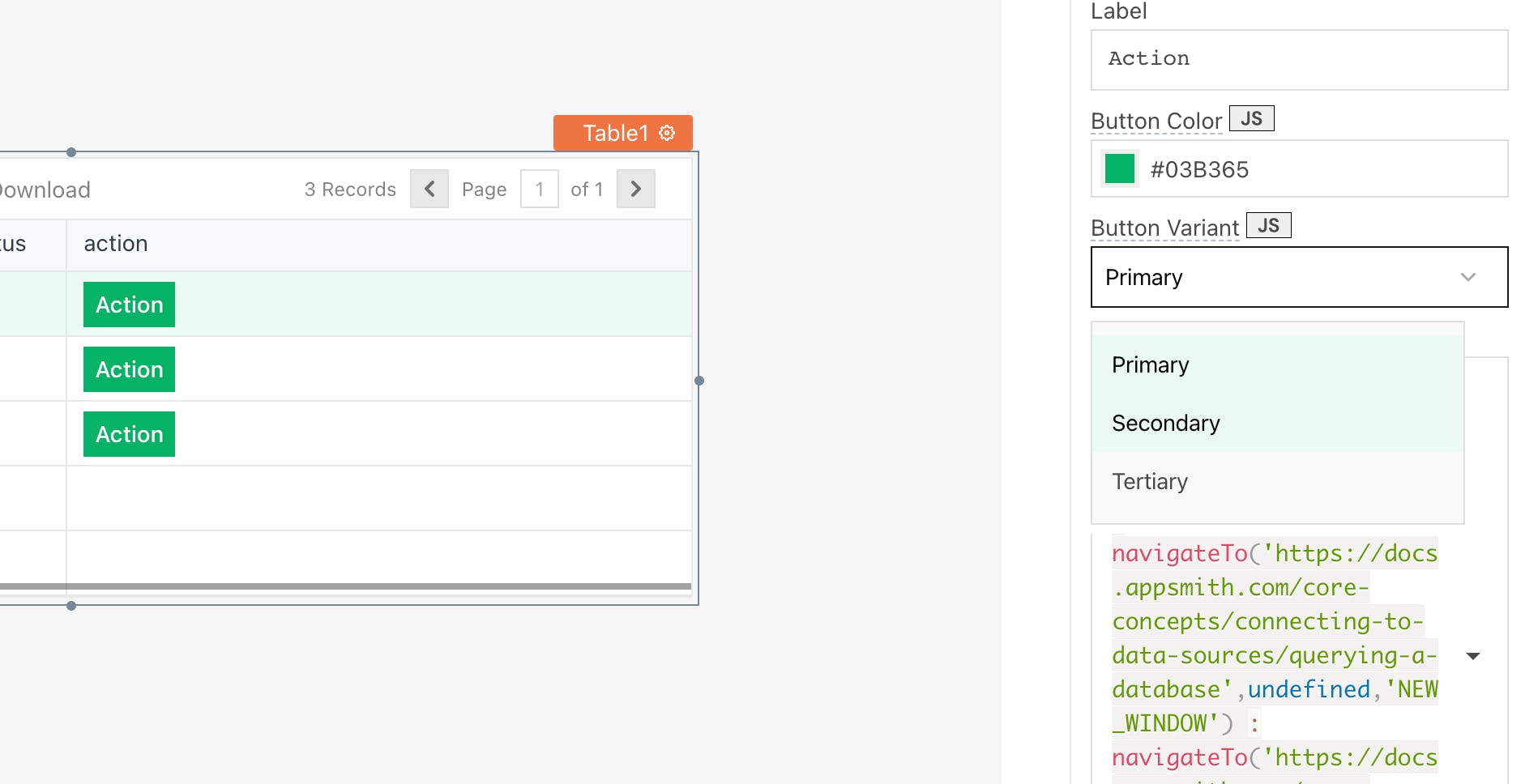This screenshot has width=1538, height=784.
Task: Toggle JS mode for Button Variant
Action: (1268, 226)
